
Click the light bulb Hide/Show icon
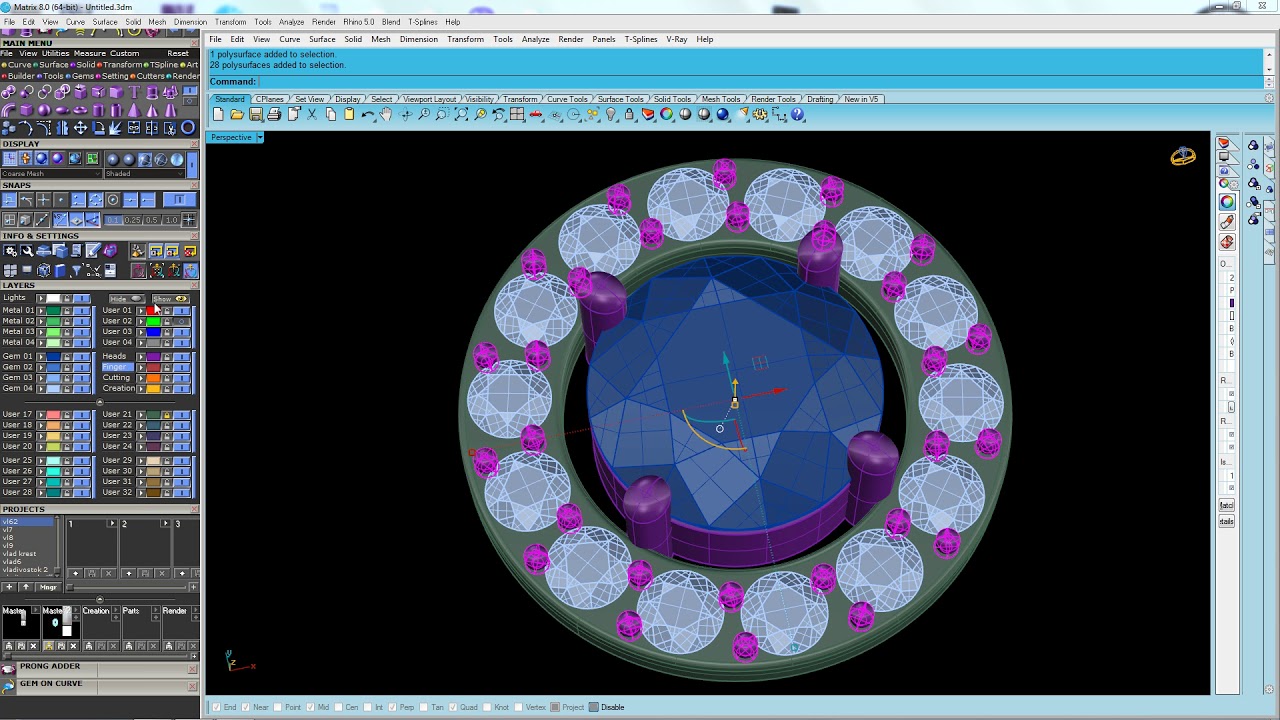[x=610, y=115]
